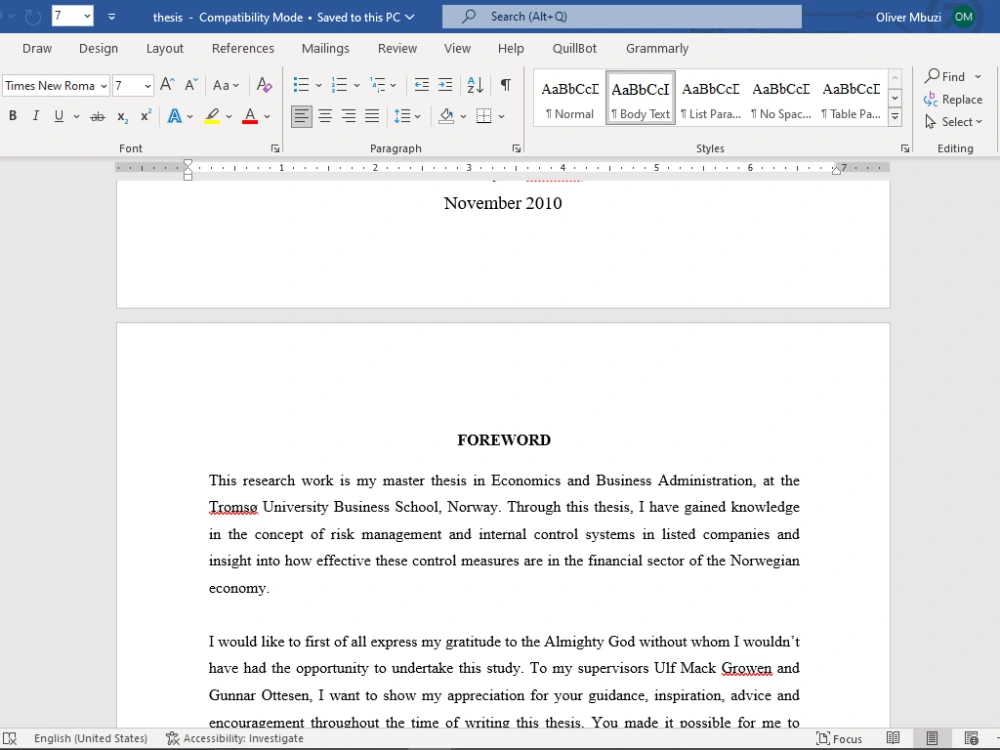Open Font Color dropdown arrow
Image resolution: width=1000 pixels, height=750 pixels.
267,117
